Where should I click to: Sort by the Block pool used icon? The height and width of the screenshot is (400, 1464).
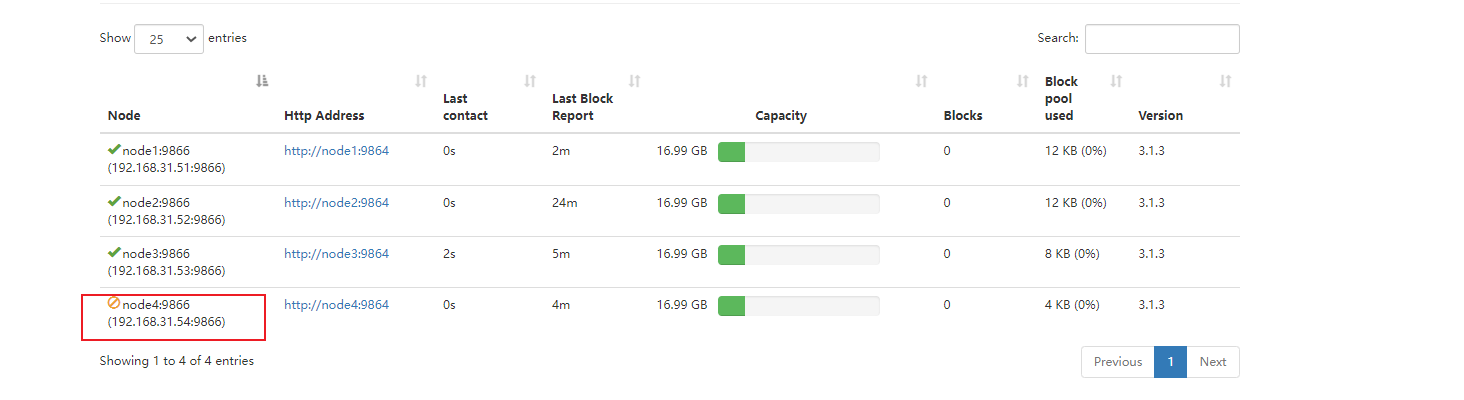[1116, 81]
